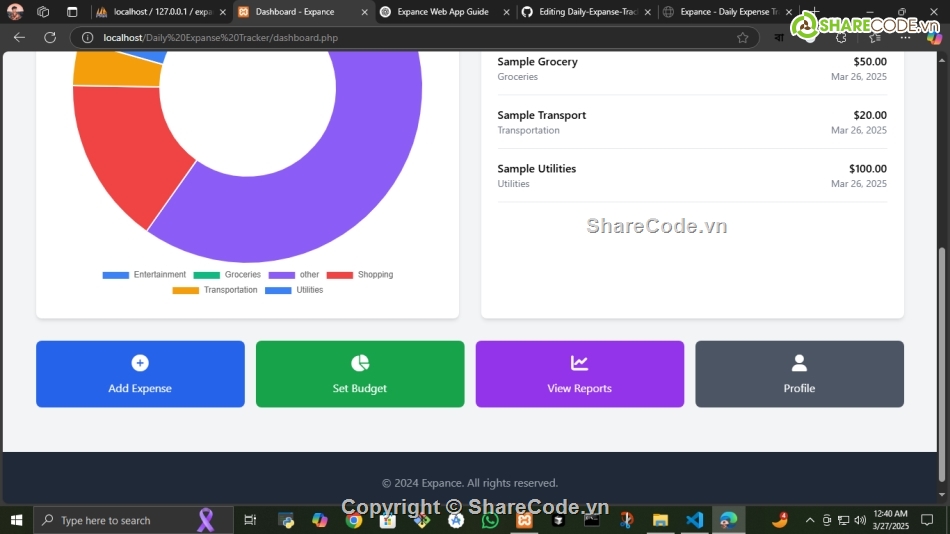
Task: Reload the dashboard page
Action: pyautogui.click(x=50, y=37)
